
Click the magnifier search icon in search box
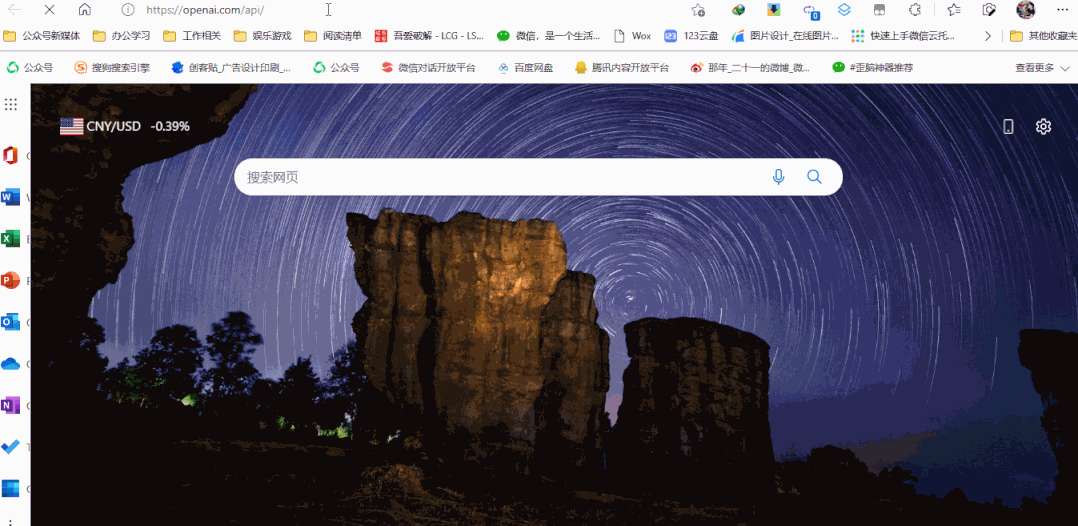[814, 177]
